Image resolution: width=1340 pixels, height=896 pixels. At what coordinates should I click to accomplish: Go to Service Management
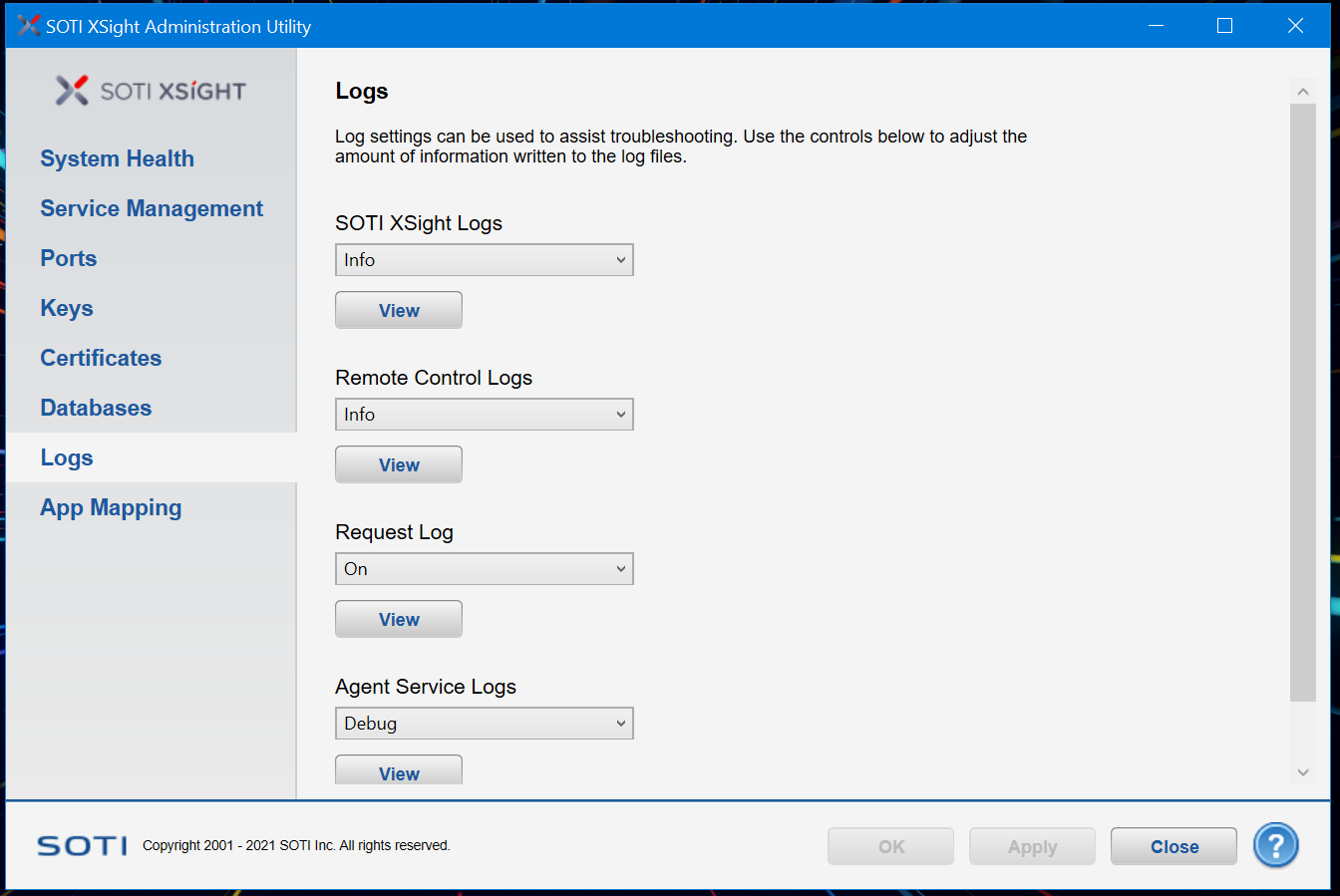click(152, 208)
